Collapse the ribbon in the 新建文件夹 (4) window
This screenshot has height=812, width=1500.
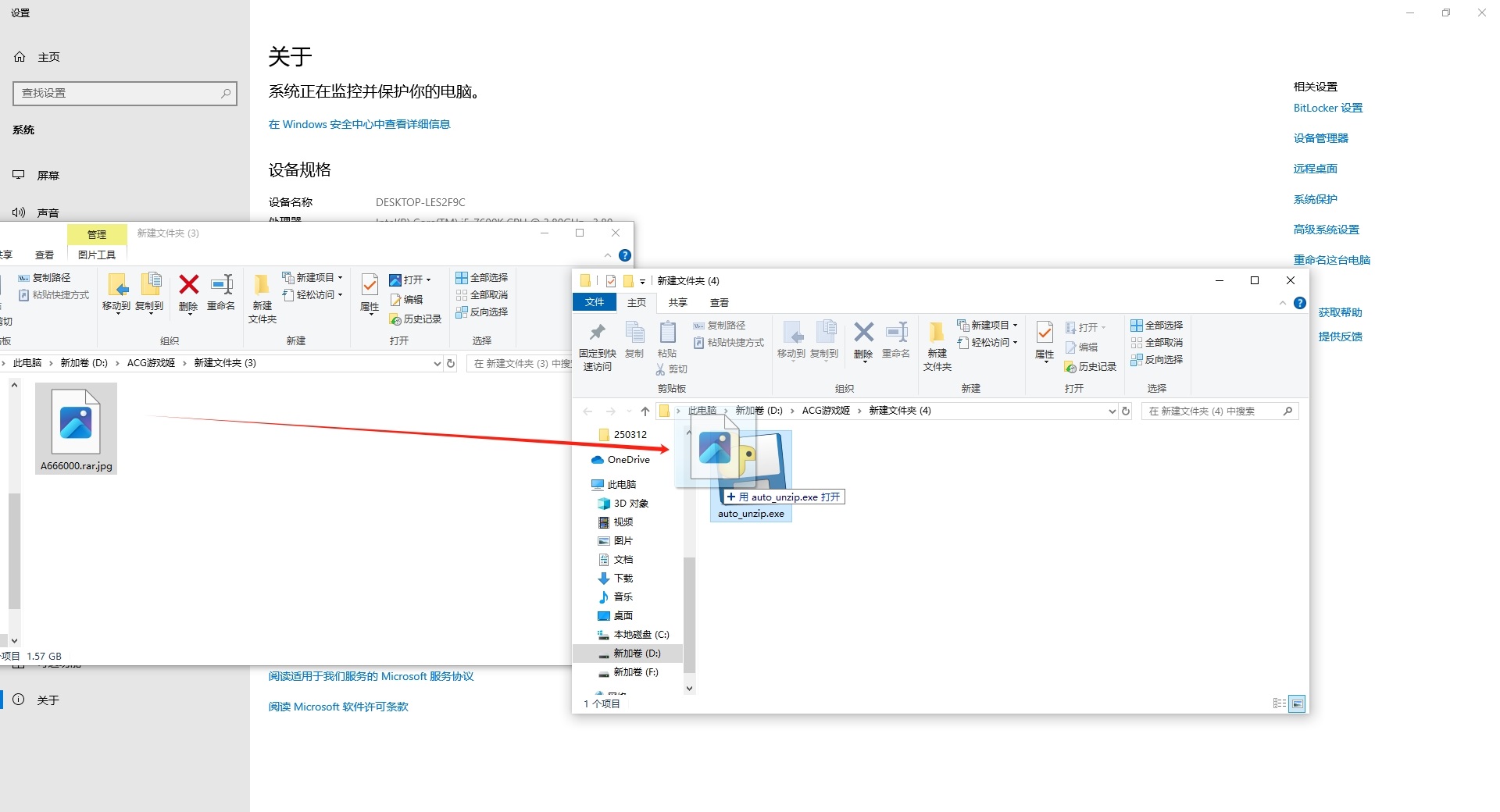pyautogui.click(x=1283, y=303)
